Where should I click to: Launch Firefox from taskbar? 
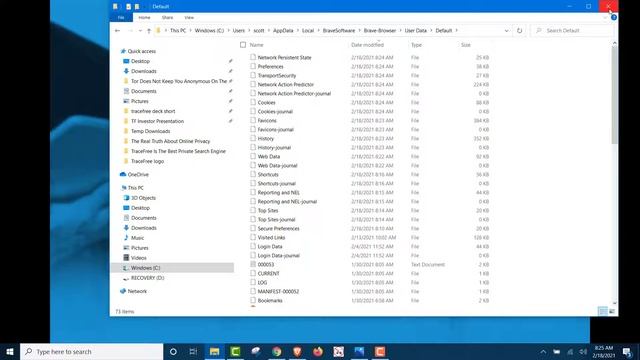(x=318, y=351)
